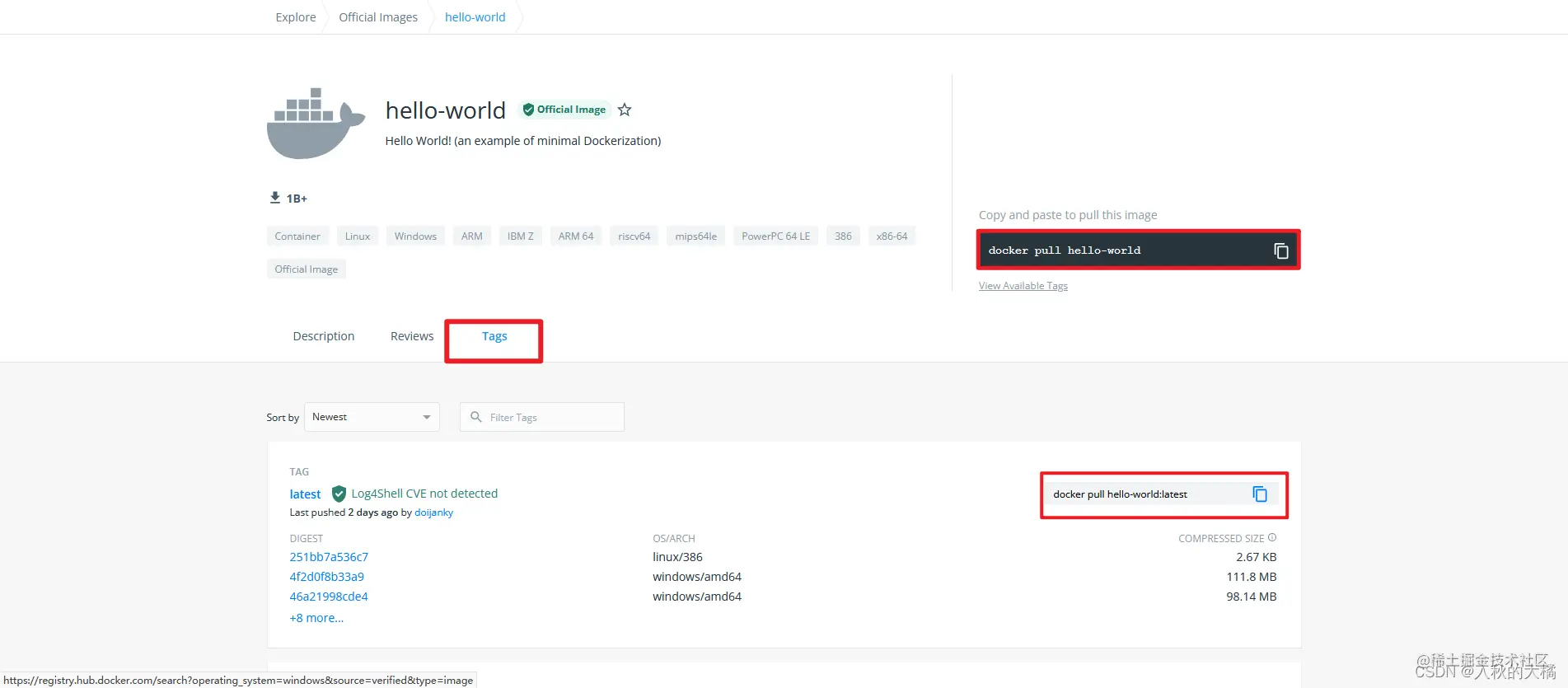Image resolution: width=1568 pixels, height=688 pixels.
Task: Click the 2.67 KB compressed size value
Action: pyautogui.click(x=1257, y=557)
